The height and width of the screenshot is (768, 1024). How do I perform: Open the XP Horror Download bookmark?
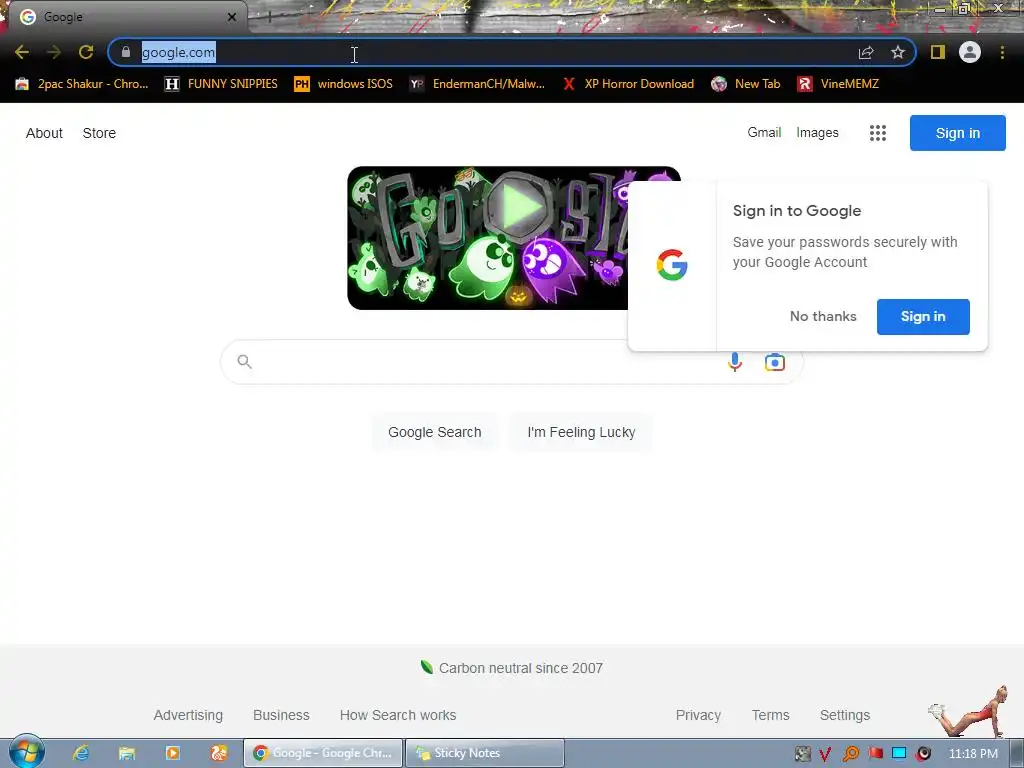click(x=628, y=84)
